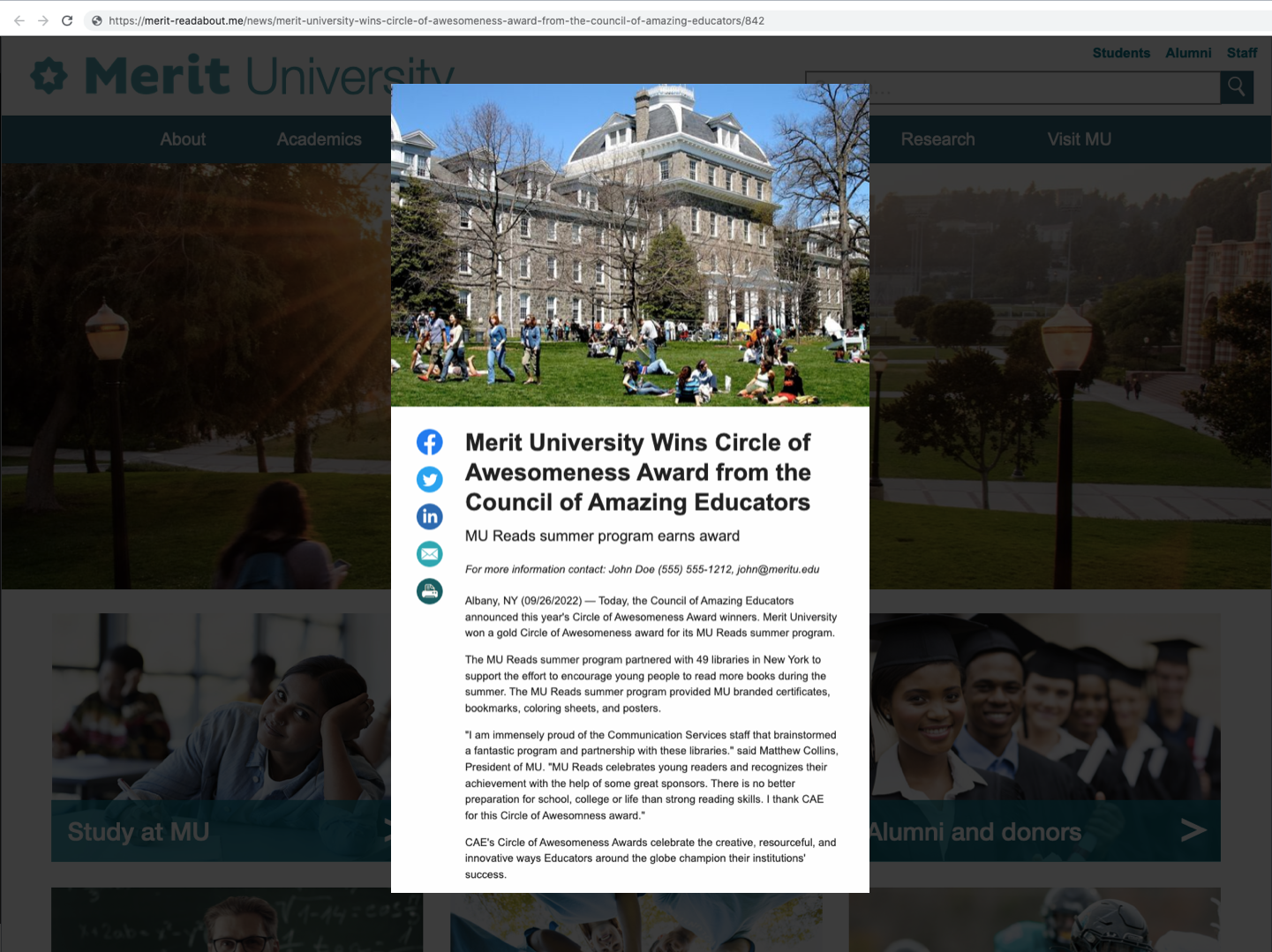Screen dimensions: 1272x952
Task: Open the About section
Action: tap(182, 139)
